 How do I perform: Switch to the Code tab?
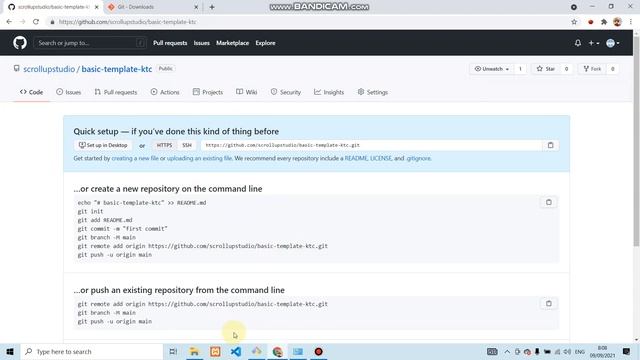point(31,92)
